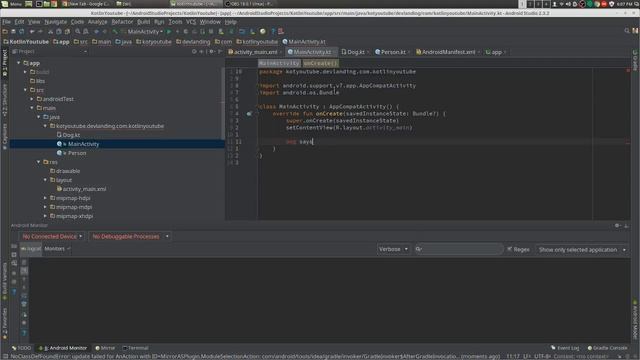Toggle the Regex checkbox
The height and width of the screenshot is (360, 640).
pyautogui.click(x=510, y=249)
